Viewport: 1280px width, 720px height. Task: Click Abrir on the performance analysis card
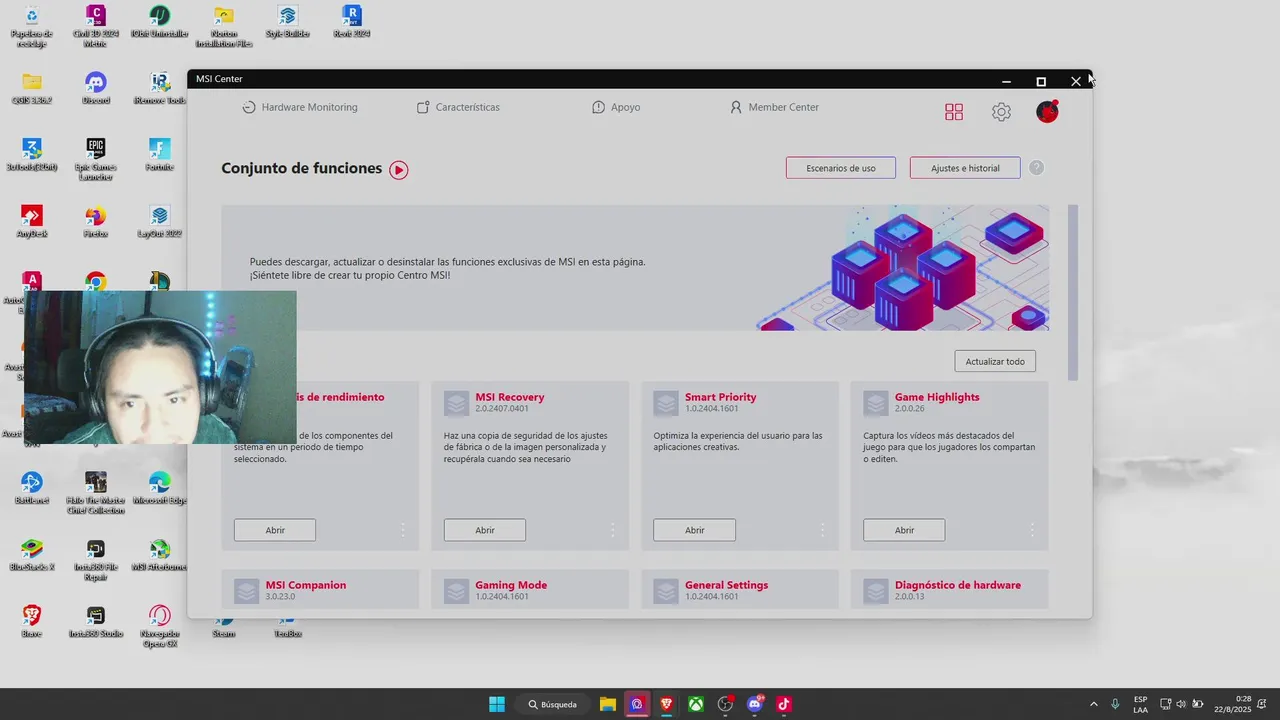(x=275, y=530)
